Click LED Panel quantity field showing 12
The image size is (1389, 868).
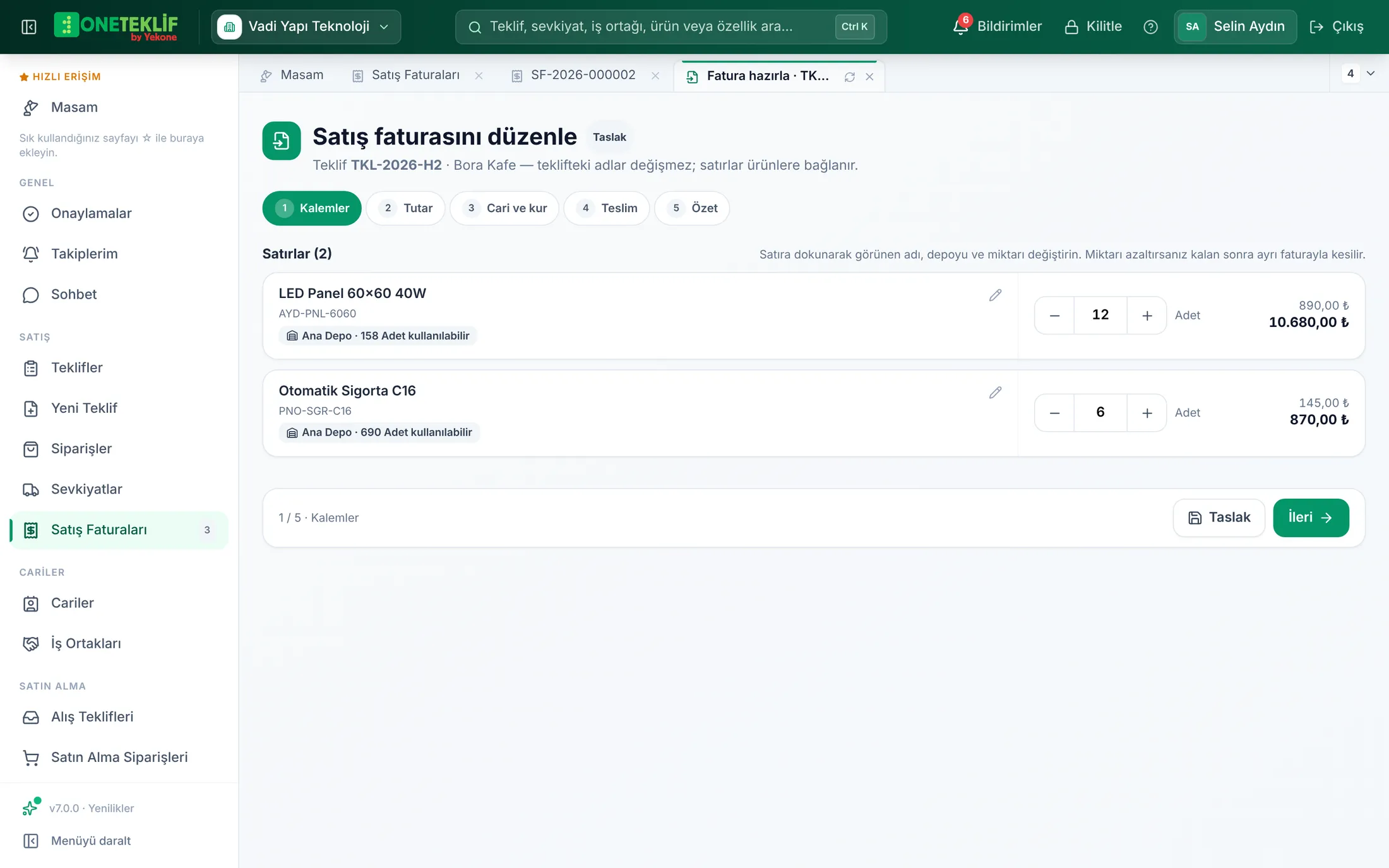pos(1100,315)
